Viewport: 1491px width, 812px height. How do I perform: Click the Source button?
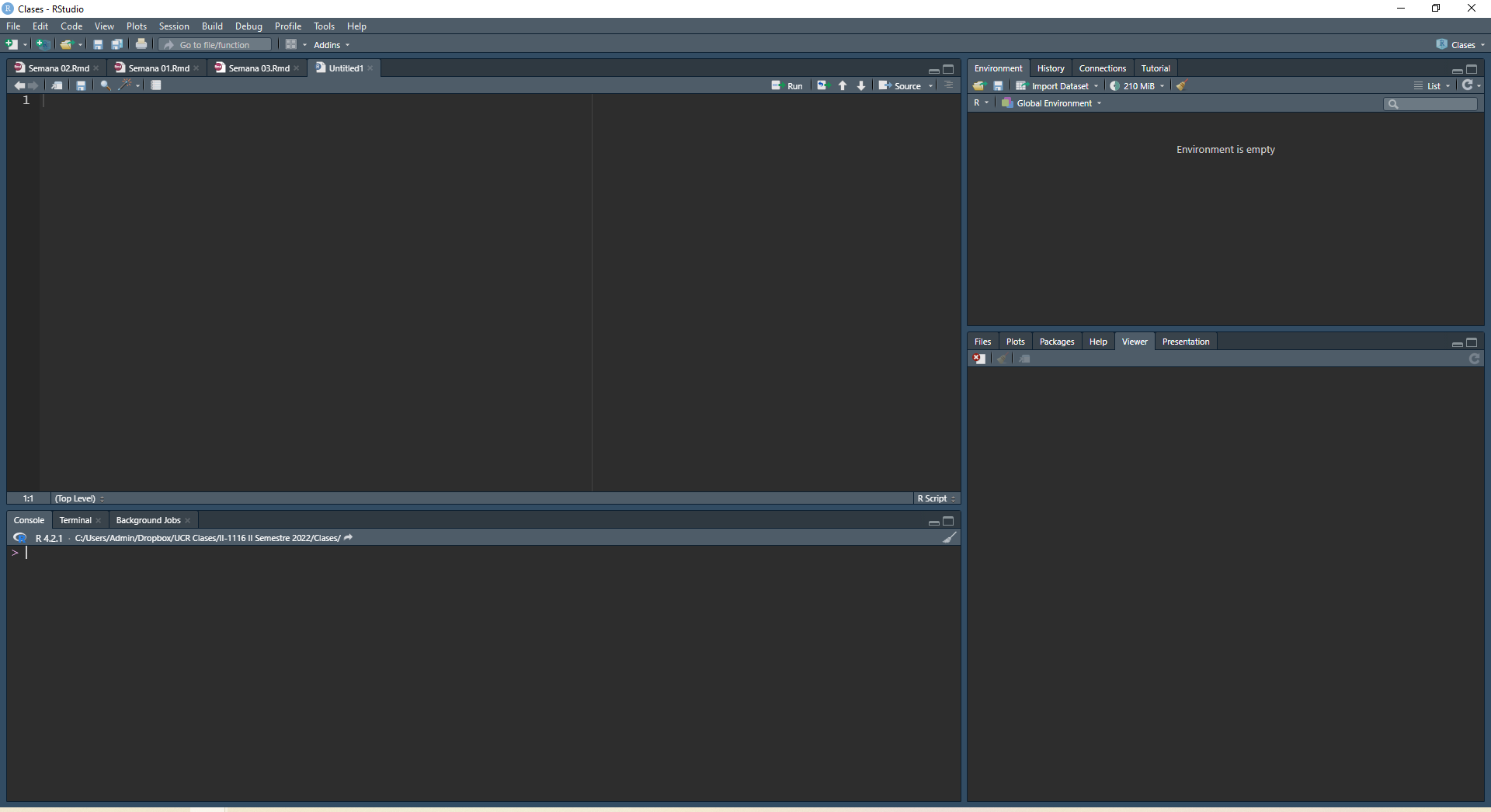pyautogui.click(x=901, y=86)
